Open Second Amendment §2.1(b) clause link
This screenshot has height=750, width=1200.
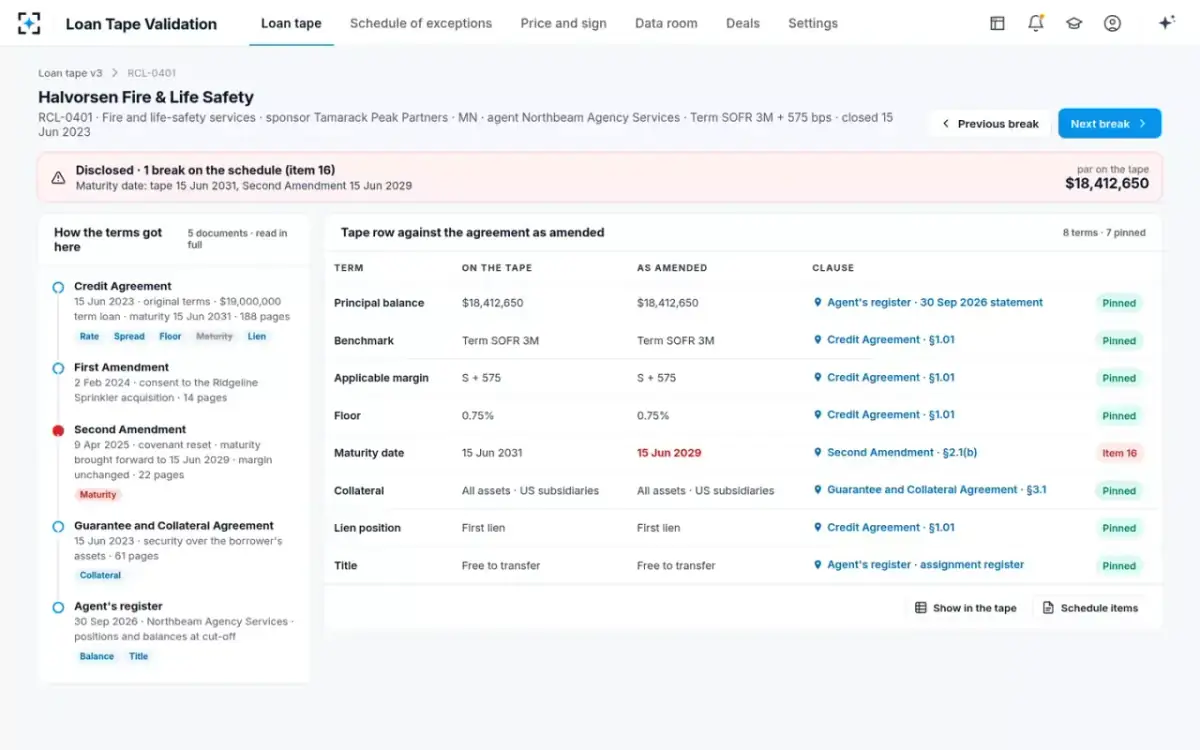click(902, 452)
